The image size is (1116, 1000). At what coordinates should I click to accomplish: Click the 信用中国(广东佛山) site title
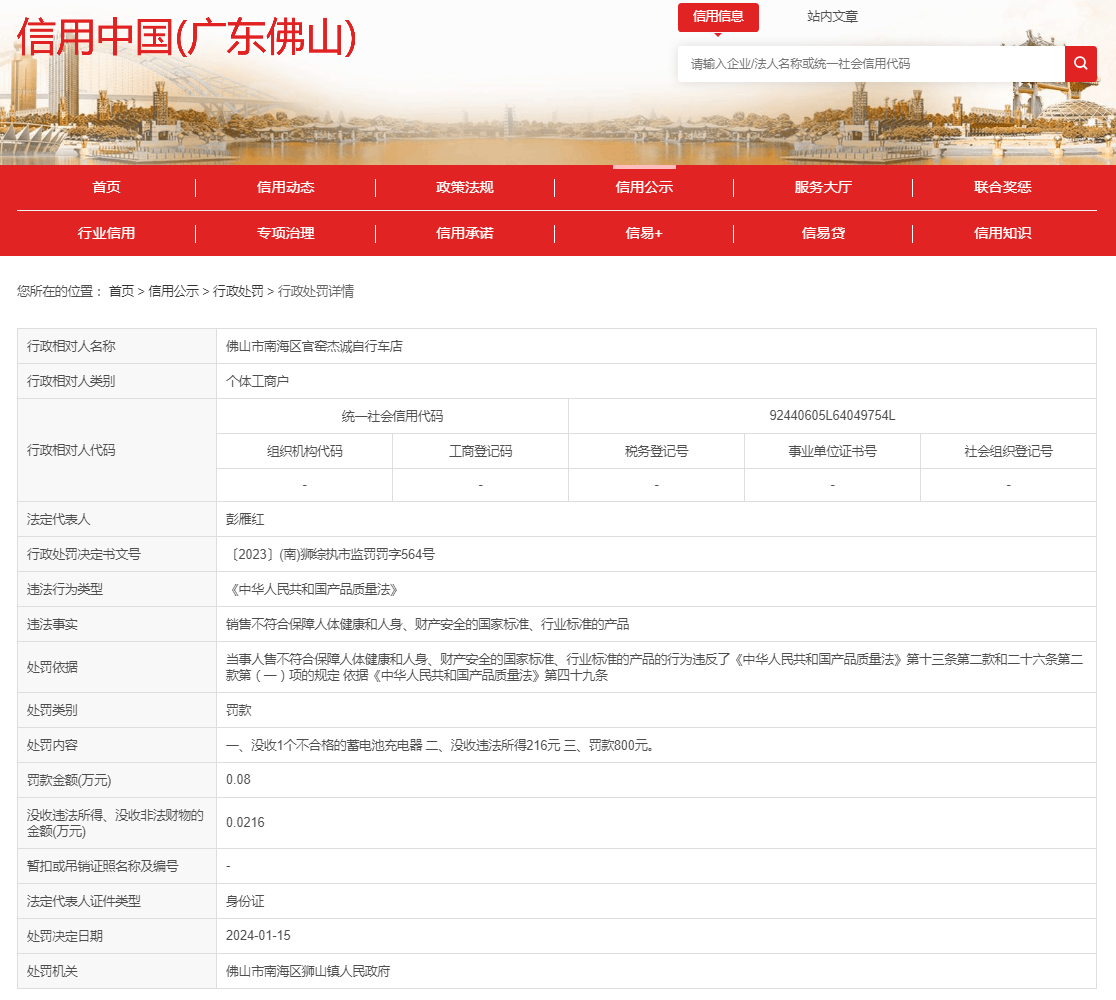187,38
